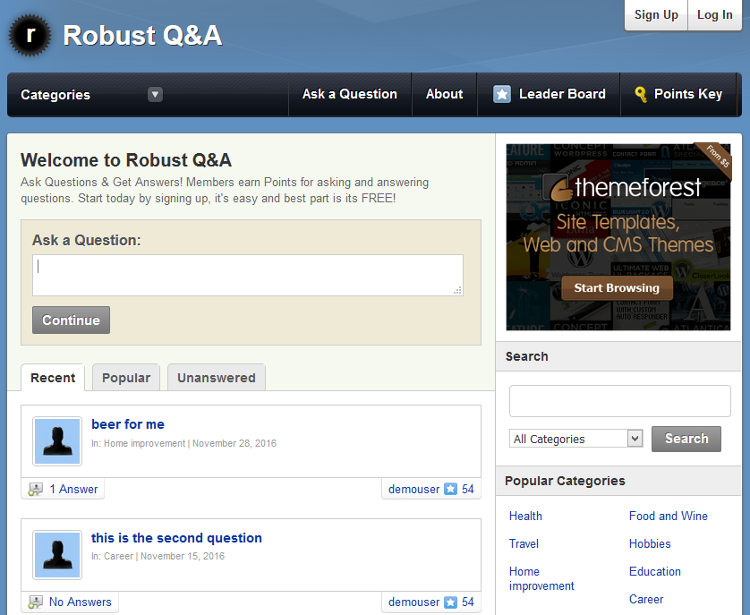Click the Continue button
750x615 pixels.
(71, 320)
